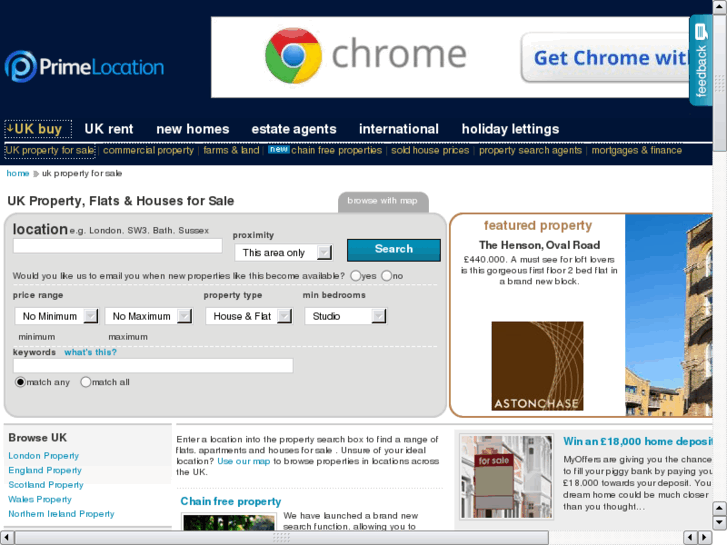Open UK property for sale submenu link
727x545 pixels.
tap(50, 150)
